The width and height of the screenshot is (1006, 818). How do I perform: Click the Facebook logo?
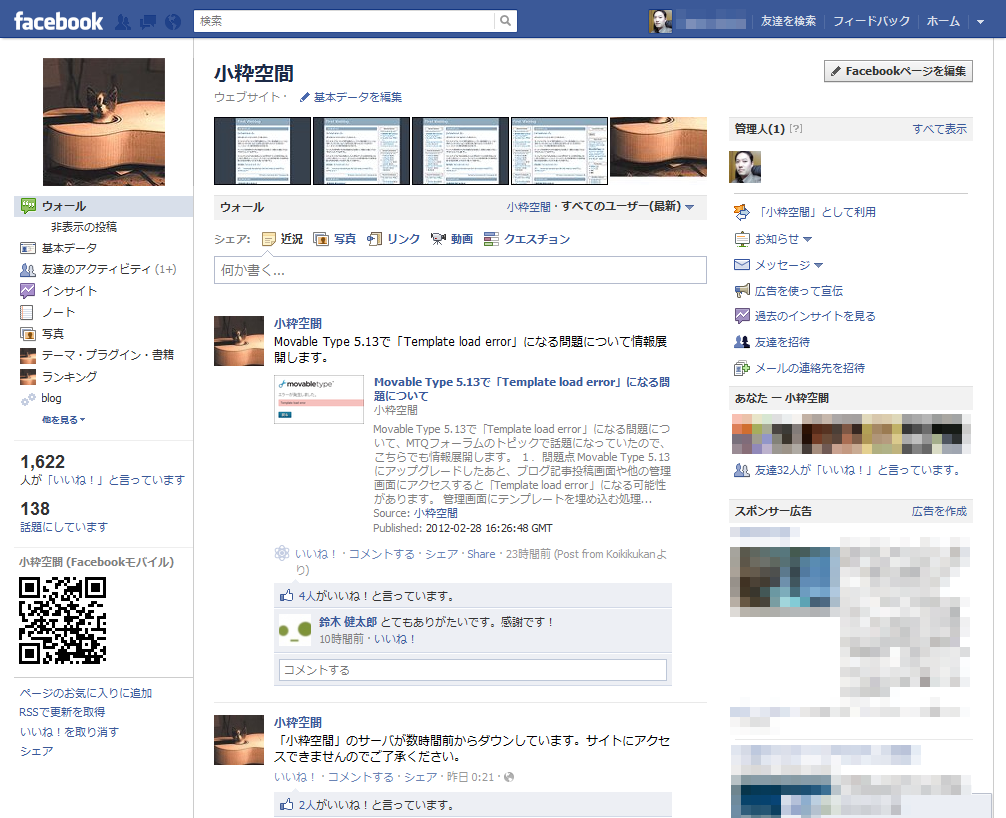coord(58,22)
